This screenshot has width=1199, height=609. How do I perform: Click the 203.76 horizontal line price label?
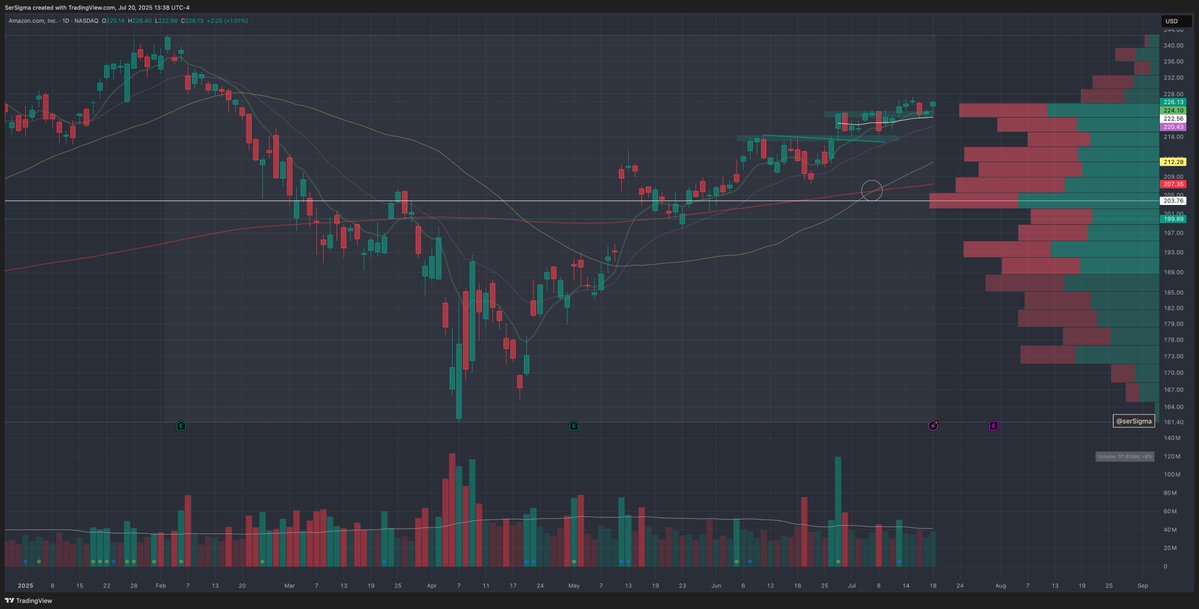1173,200
